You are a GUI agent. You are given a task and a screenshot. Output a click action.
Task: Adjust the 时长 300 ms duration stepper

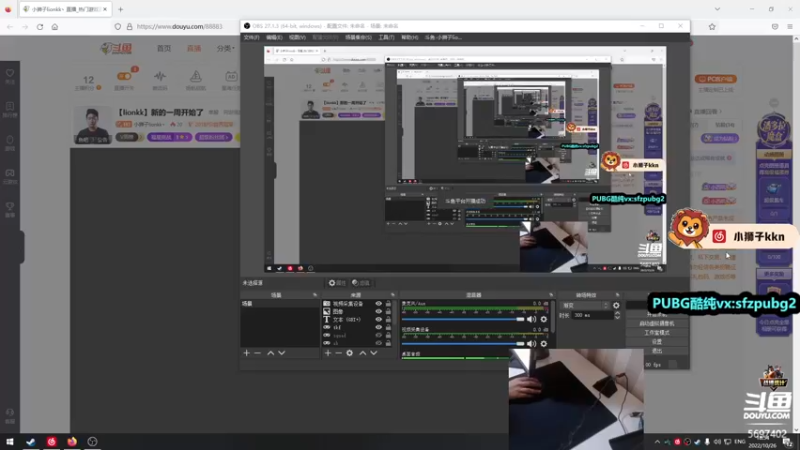click(617, 316)
